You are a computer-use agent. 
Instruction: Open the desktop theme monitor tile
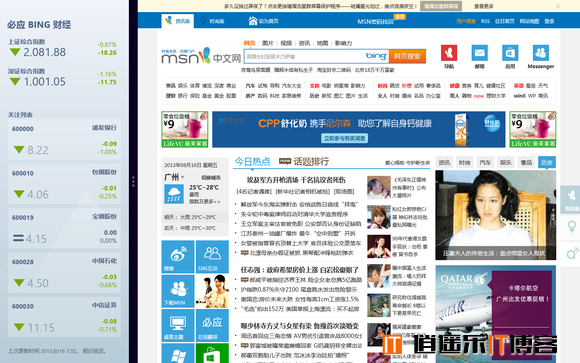point(178,326)
